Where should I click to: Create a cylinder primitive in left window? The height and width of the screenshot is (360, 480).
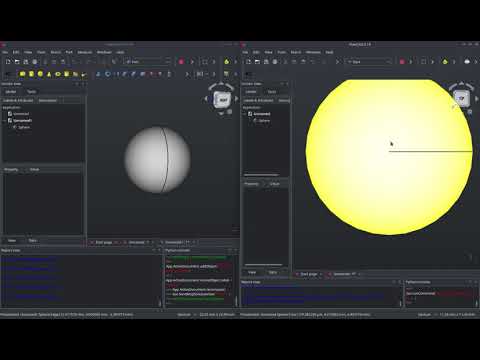tap(31, 74)
